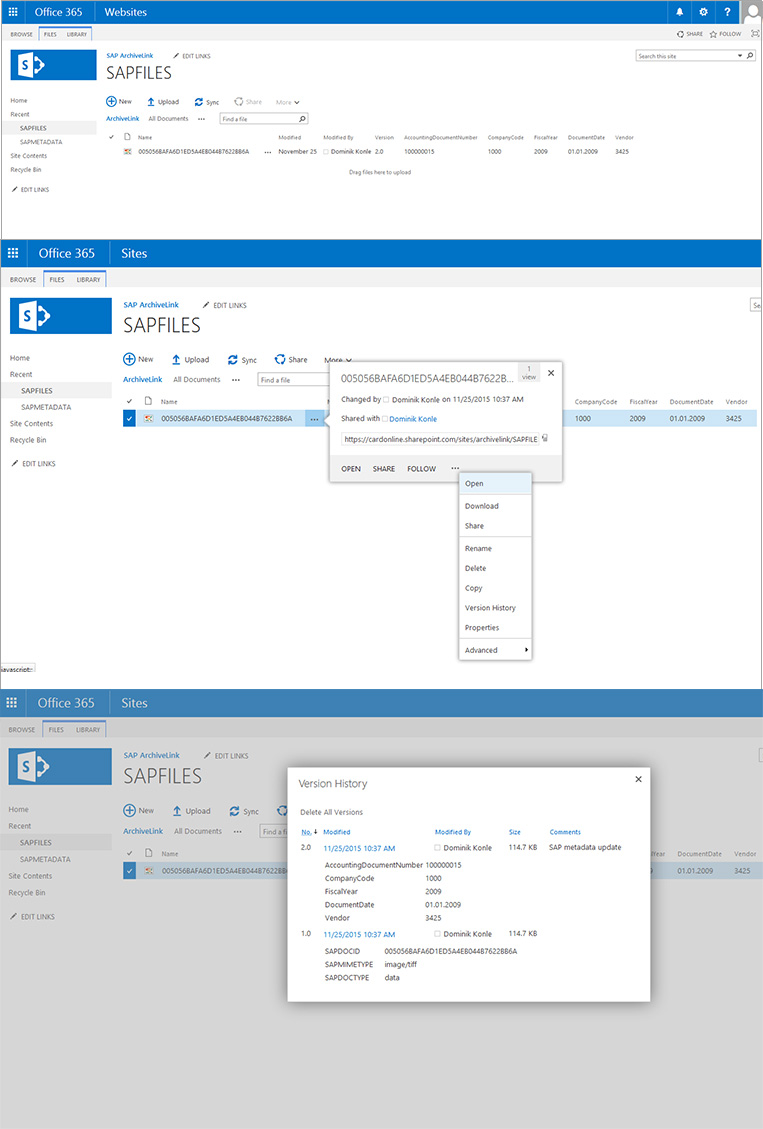Expand the Advanced submenu arrow
763x1129 pixels.
(x=526, y=649)
